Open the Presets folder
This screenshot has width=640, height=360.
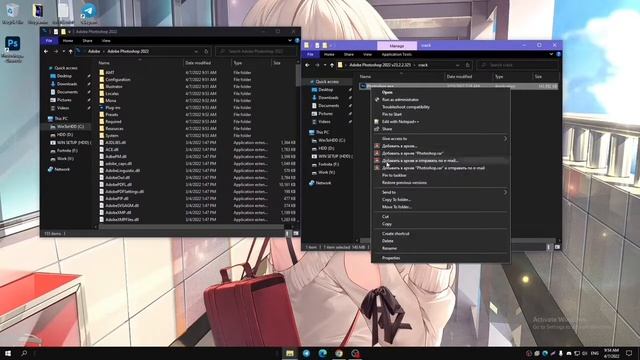111,114
